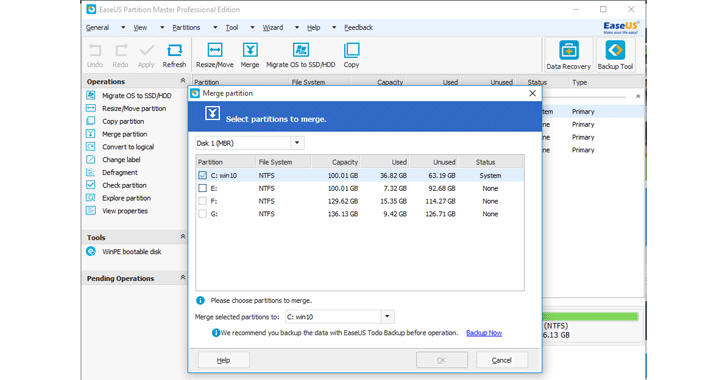The image size is (728, 380).
Task: Open the Data Recovery tool icon
Action: tap(568, 50)
